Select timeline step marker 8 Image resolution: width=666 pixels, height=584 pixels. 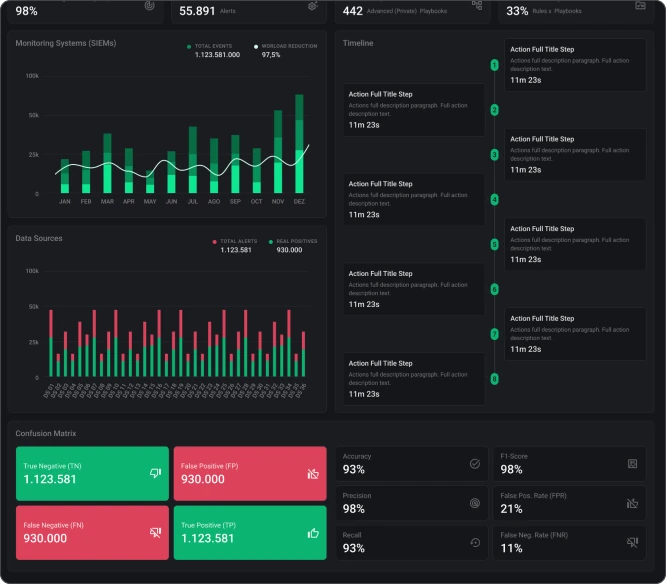click(494, 379)
